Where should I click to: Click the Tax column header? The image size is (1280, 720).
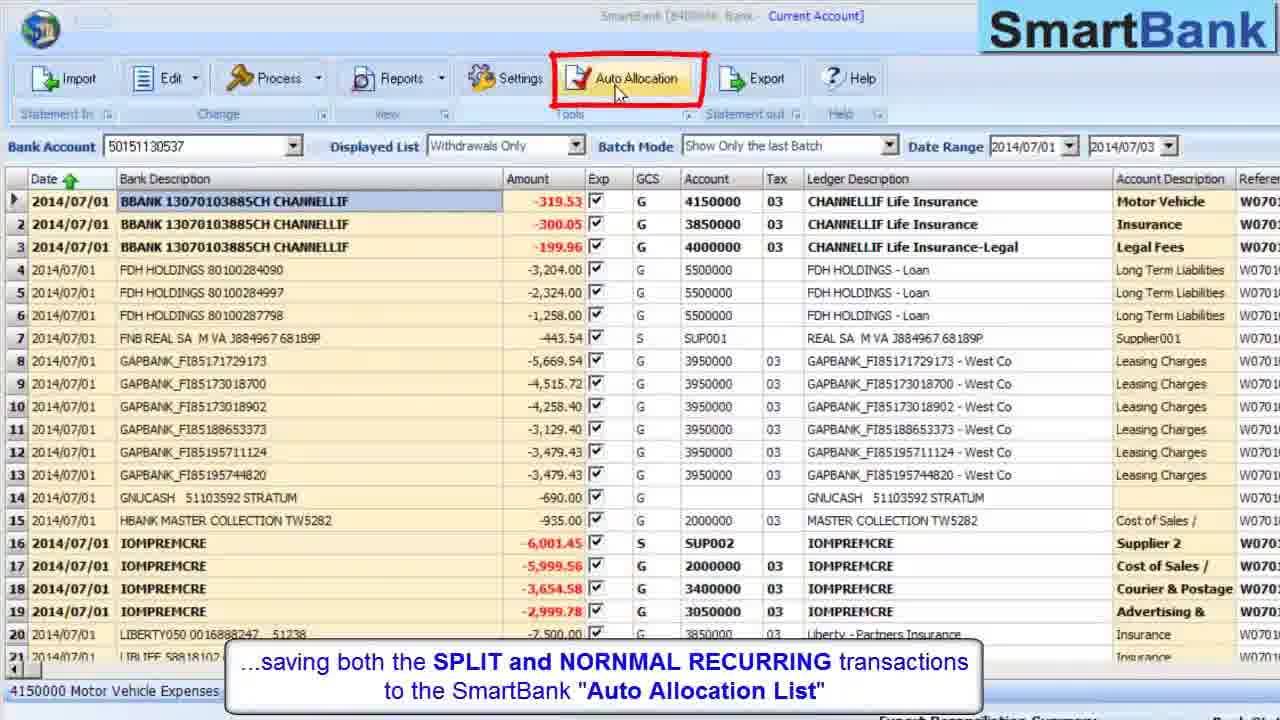click(784, 179)
